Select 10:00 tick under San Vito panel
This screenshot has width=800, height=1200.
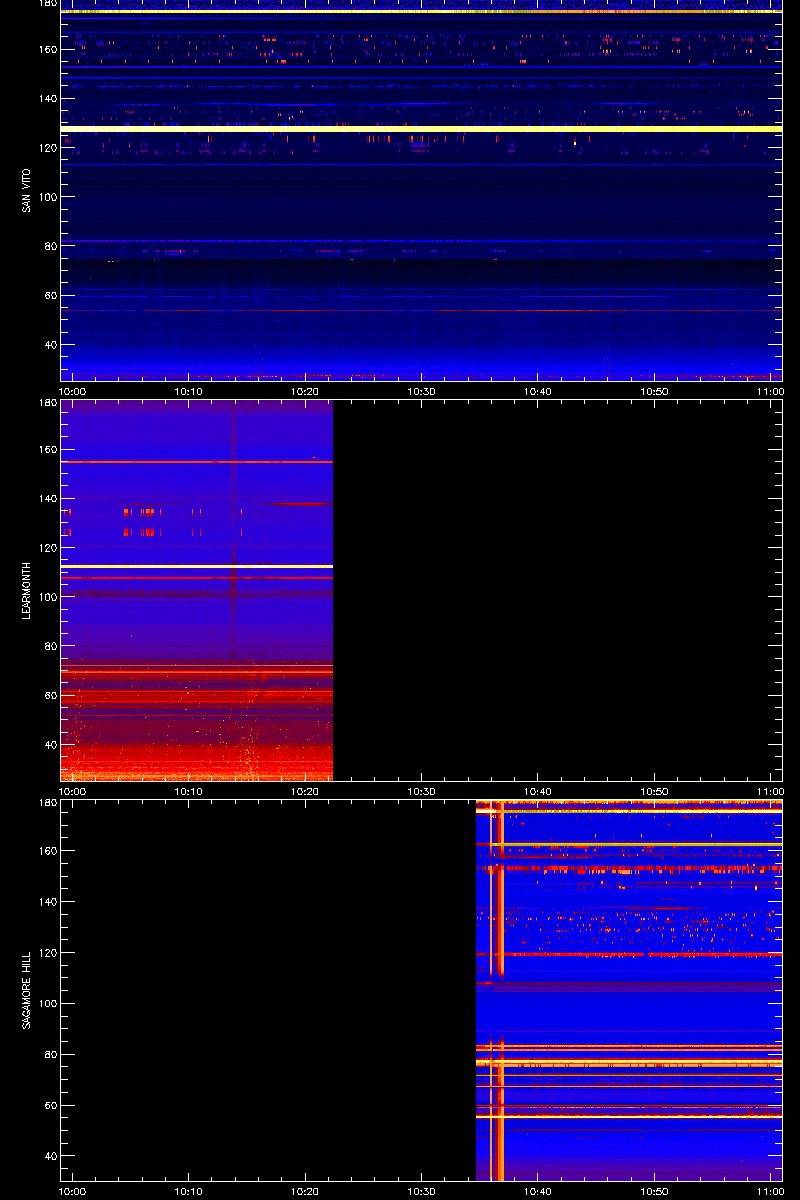pyautogui.click(x=72, y=391)
